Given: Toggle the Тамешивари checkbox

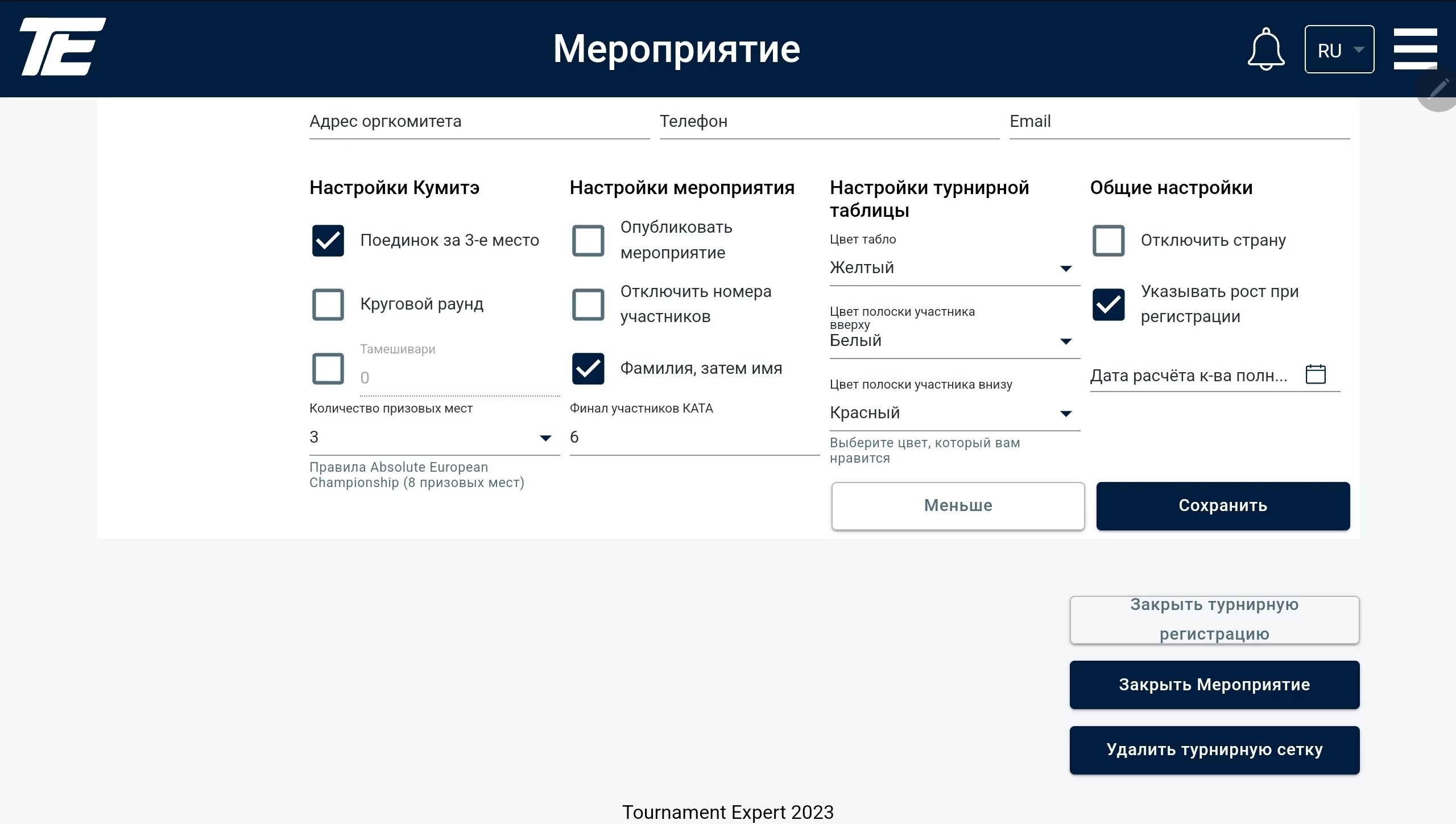Looking at the screenshot, I should click(328, 369).
